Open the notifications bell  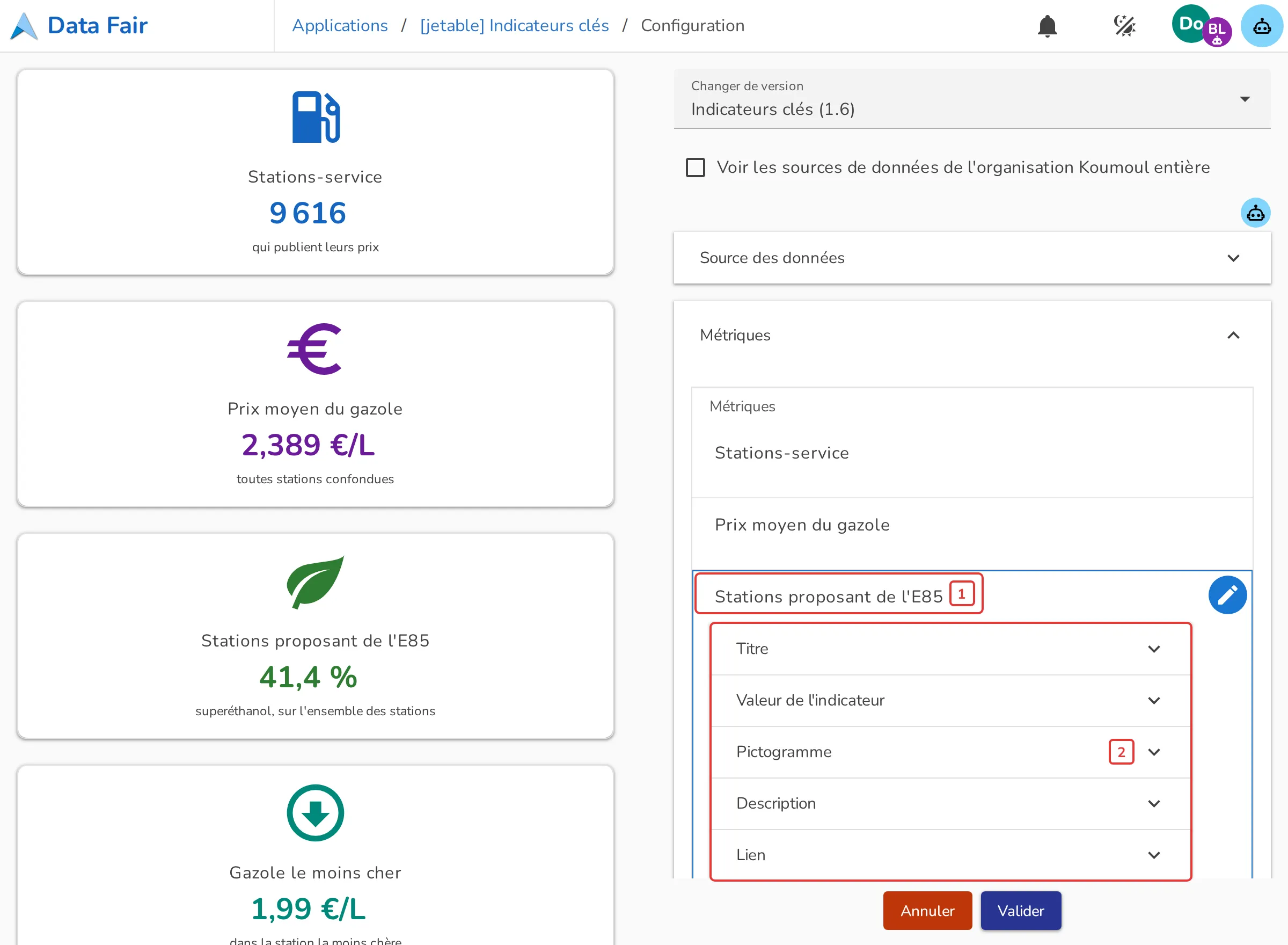click(x=1046, y=26)
